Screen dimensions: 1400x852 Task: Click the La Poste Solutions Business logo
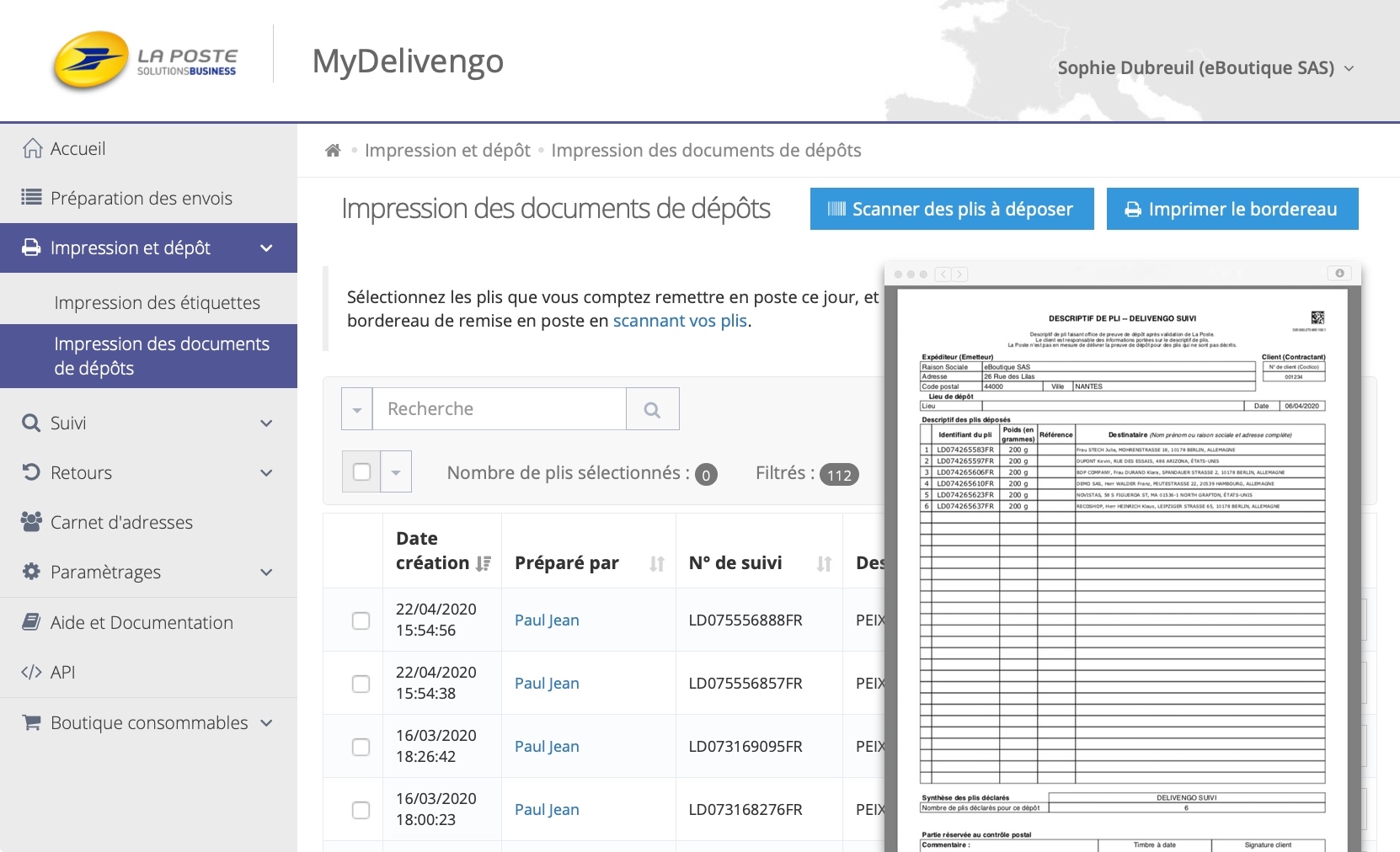(x=145, y=61)
